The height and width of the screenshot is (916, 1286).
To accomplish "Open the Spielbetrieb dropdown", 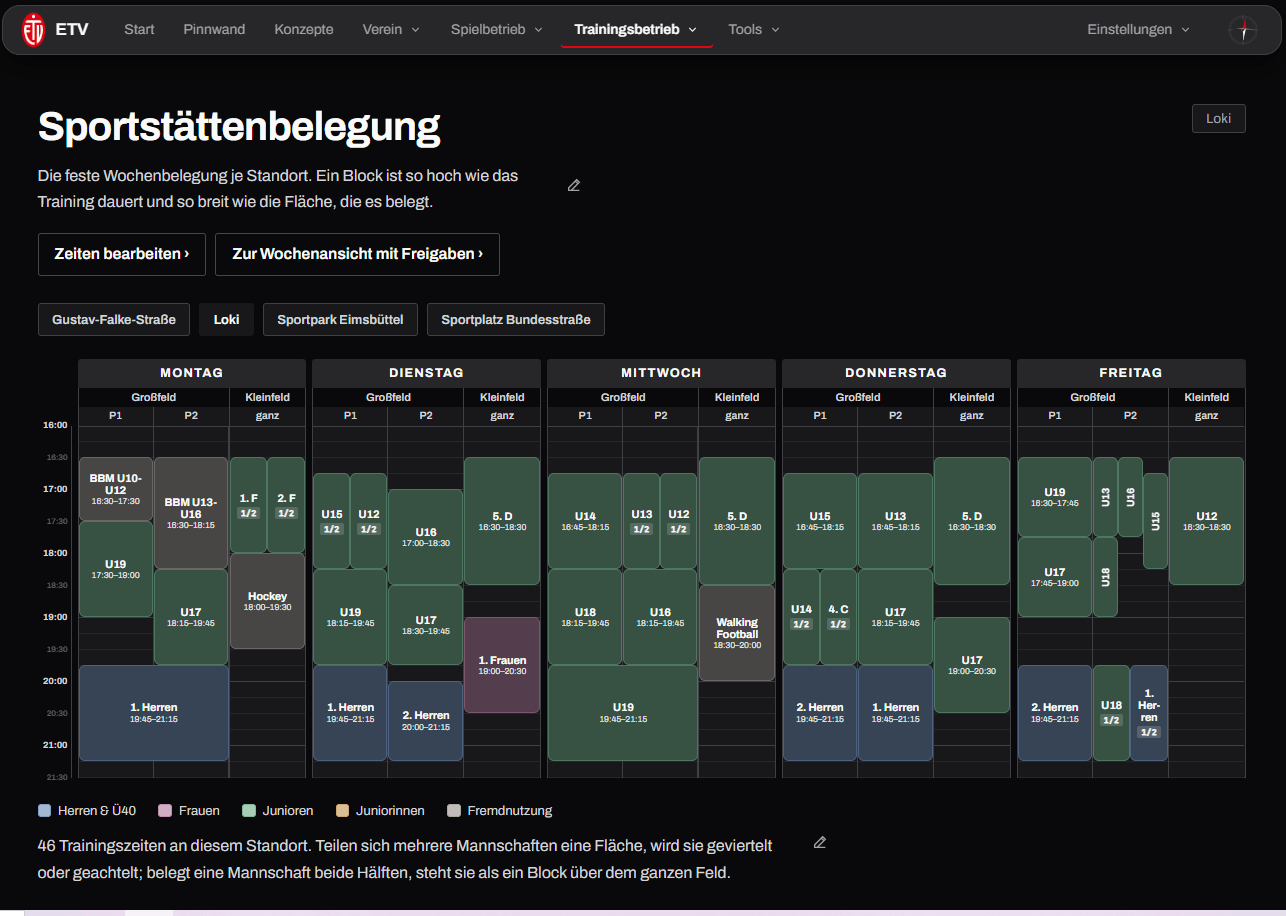I will tap(496, 29).
